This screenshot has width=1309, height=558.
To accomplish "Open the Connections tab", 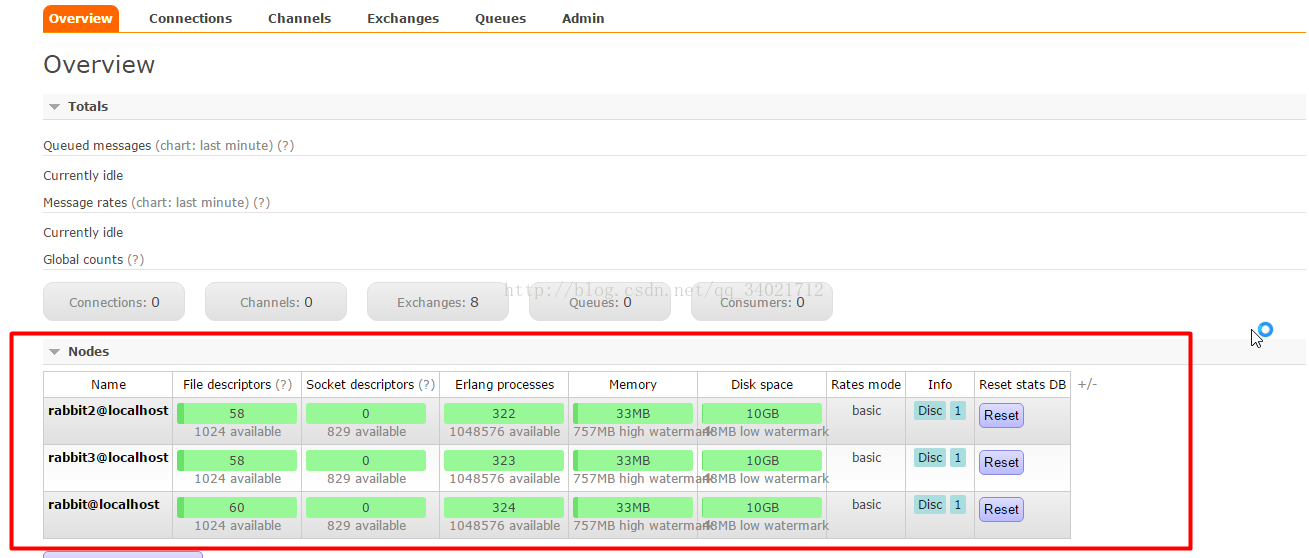I will (x=190, y=18).
